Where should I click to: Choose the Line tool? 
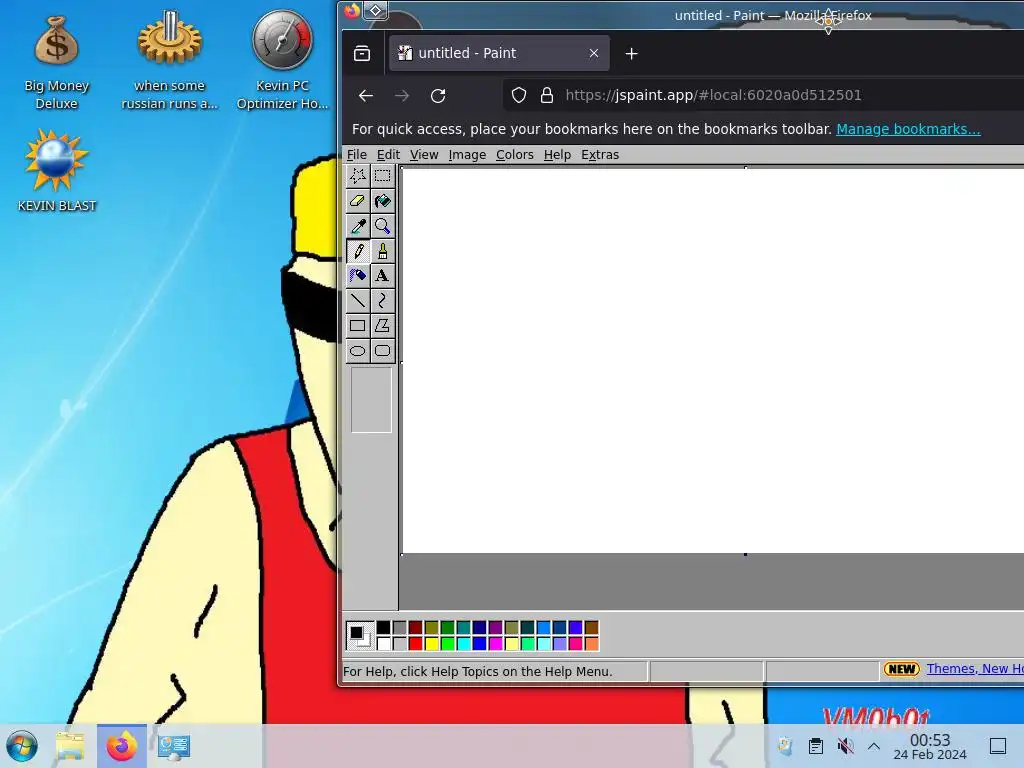coord(357,300)
